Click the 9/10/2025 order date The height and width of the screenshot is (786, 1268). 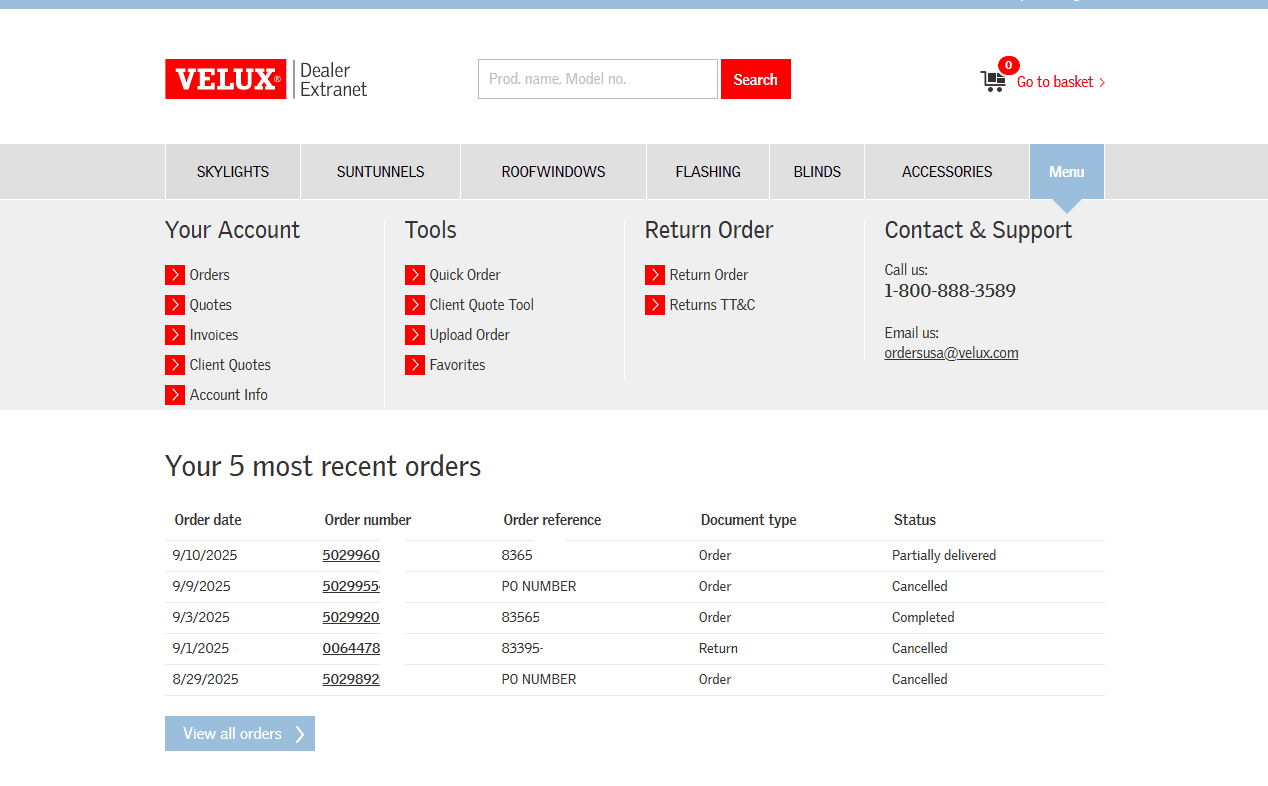[x=205, y=555]
